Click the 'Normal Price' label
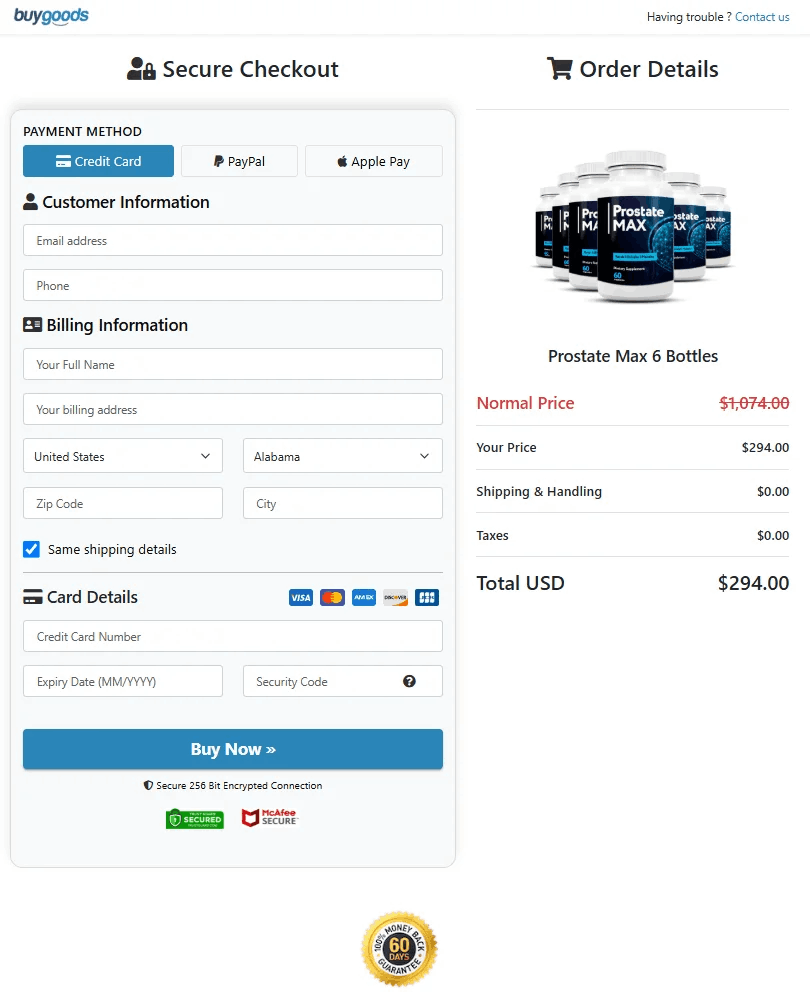810x992 pixels. point(525,403)
